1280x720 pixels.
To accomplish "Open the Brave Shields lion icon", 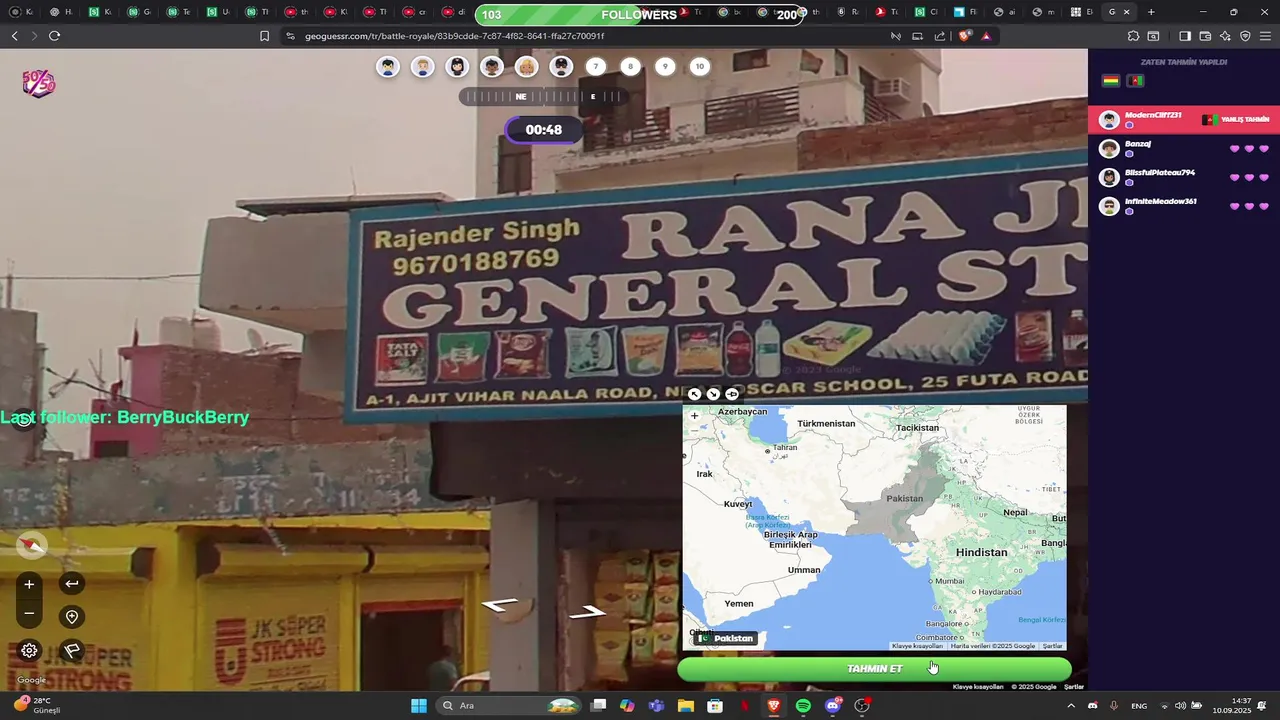I will pyautogui.click(x=964, y=36).
